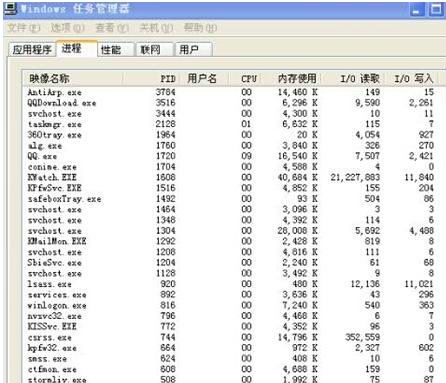Select the KMailMon.EXE process
Screen dimensions: 446x383
(231, 241)
